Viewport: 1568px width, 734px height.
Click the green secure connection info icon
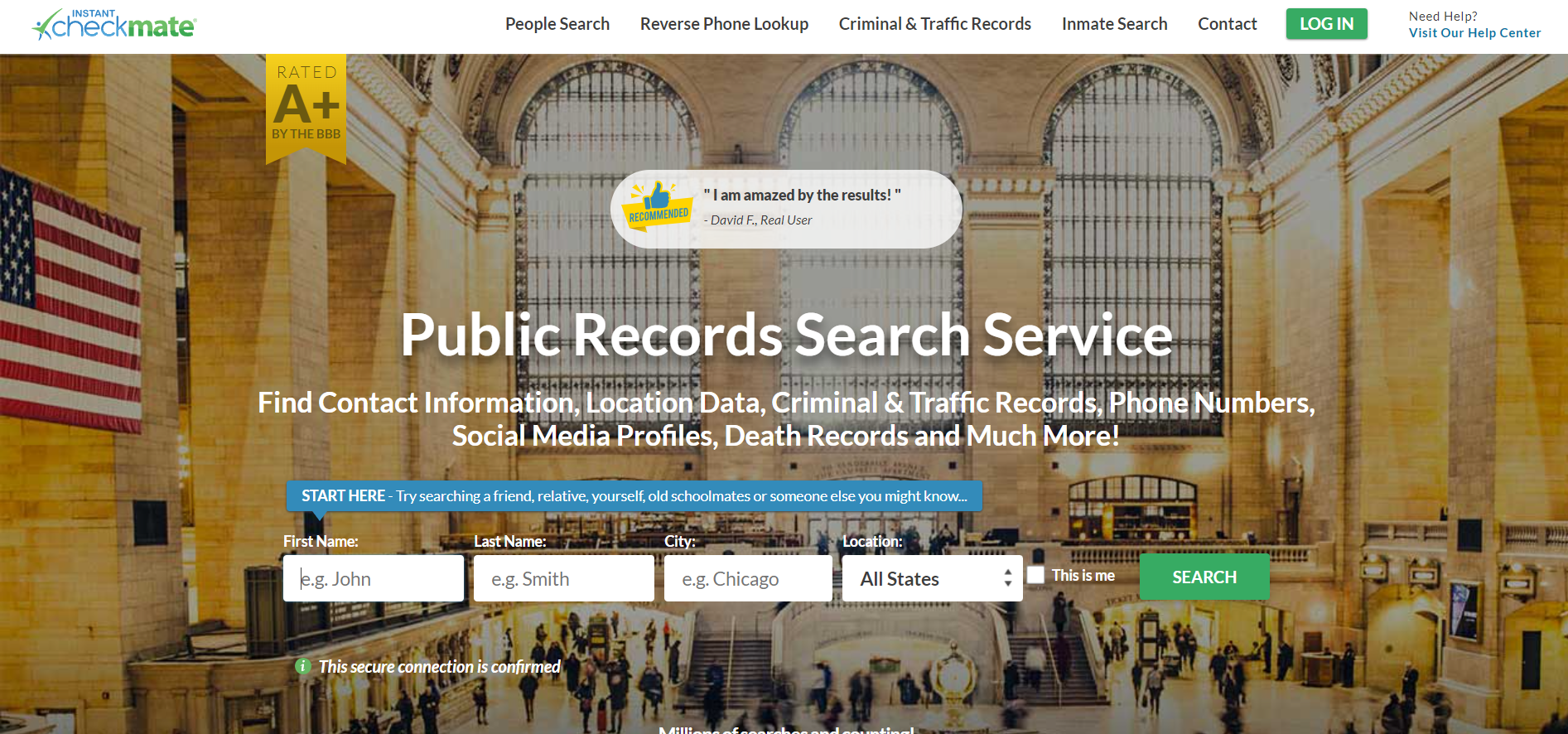(303, 666)
